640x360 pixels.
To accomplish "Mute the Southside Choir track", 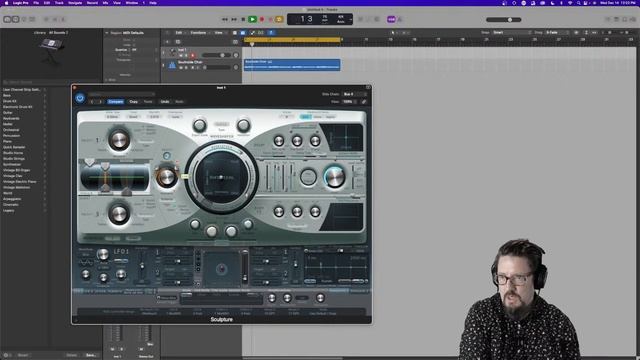I will (181, 67).
